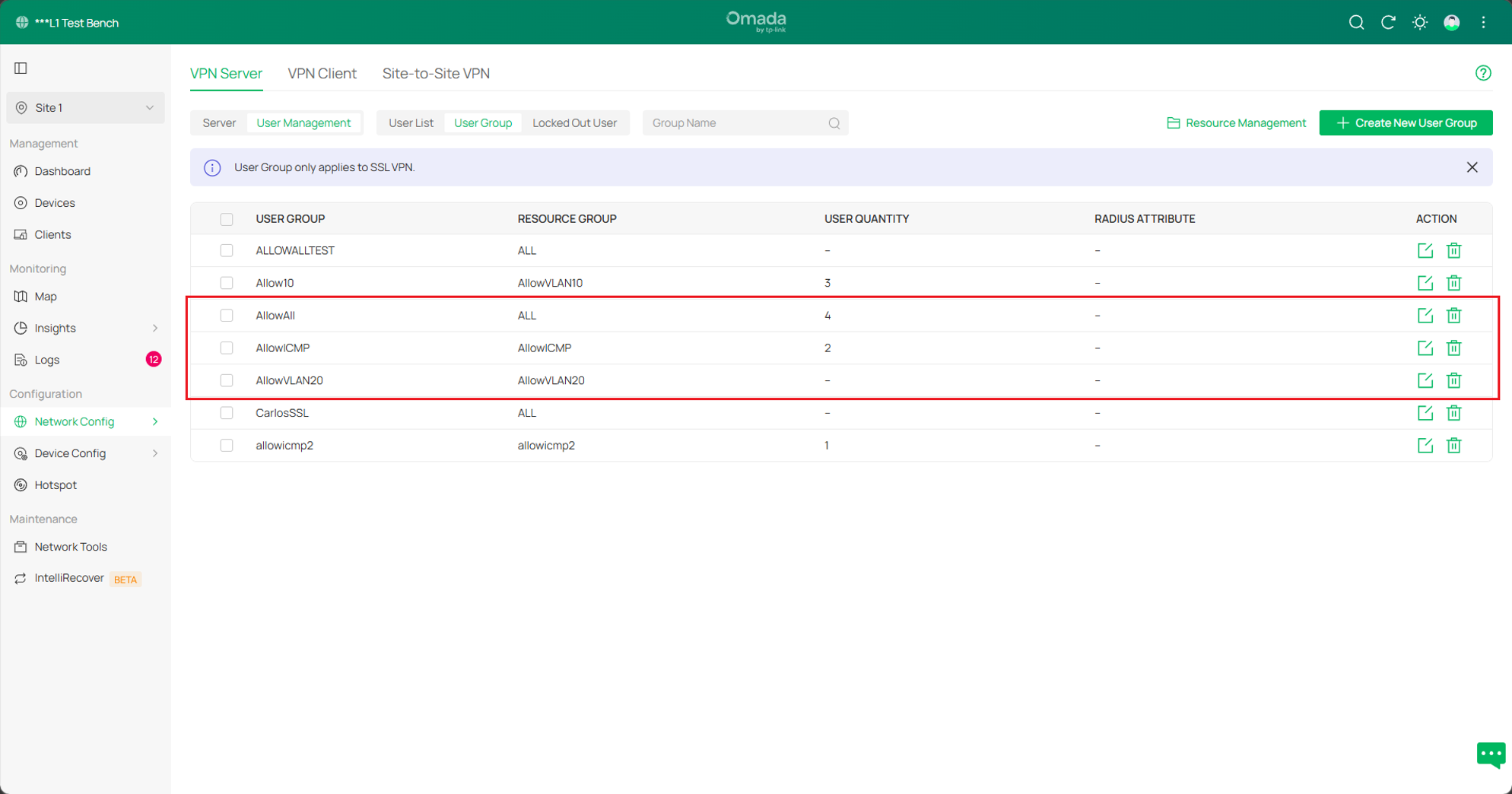Click the AllowVLAN10 resource group cell
Screen dimensions: 1512x794
pyautogui.click(x=550, y=283)
